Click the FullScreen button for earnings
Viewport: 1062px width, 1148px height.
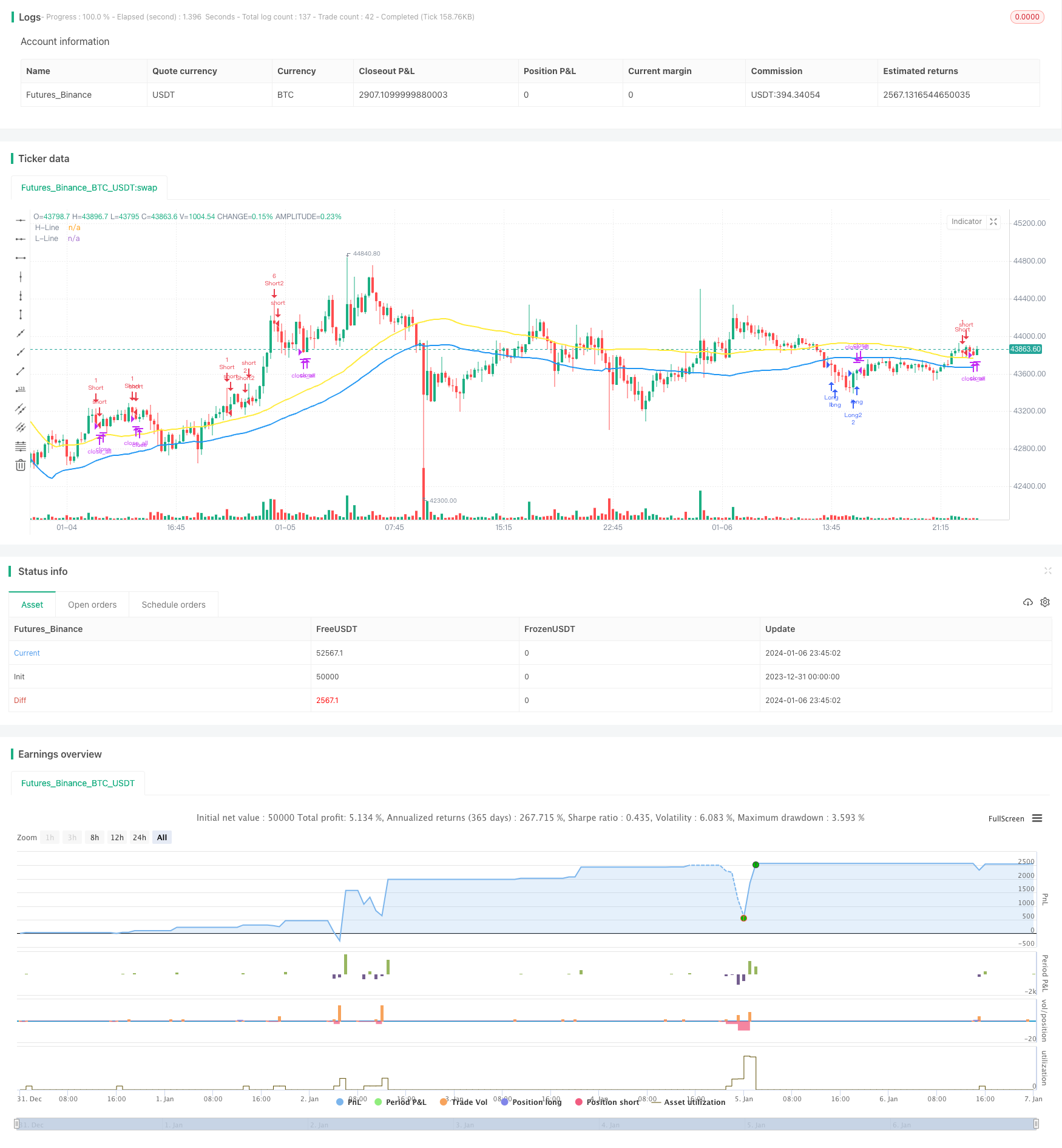(1006, 818)
